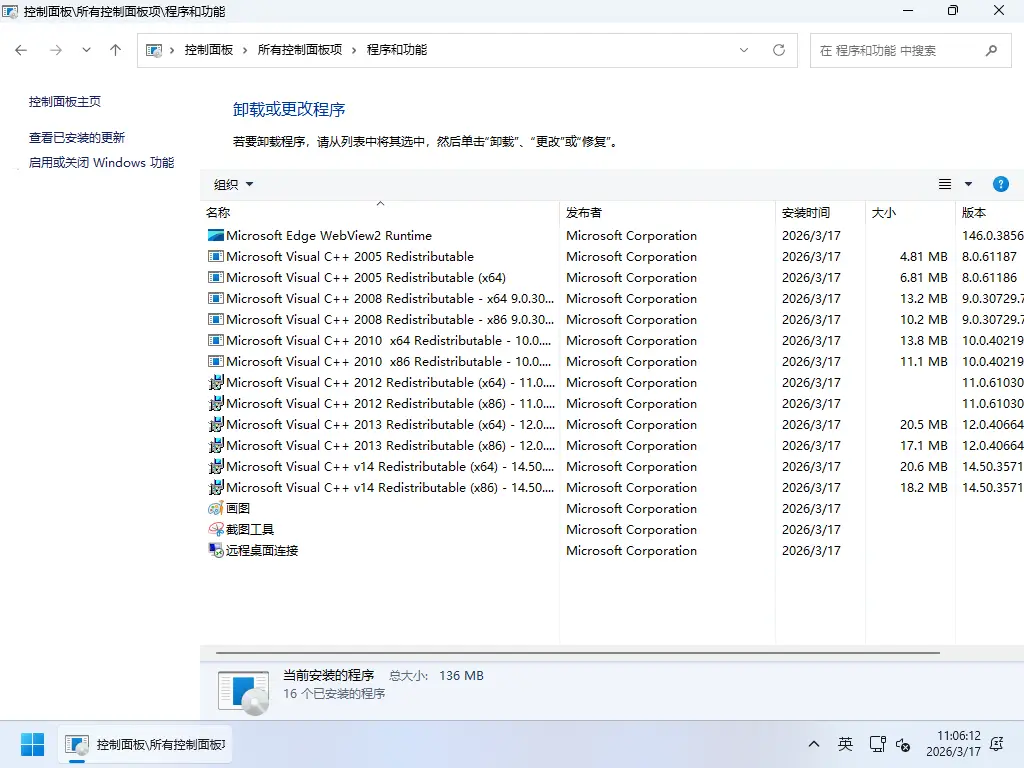Click size cell 20.5 MB
1024x768 pixels.
[x=923, y=424]
